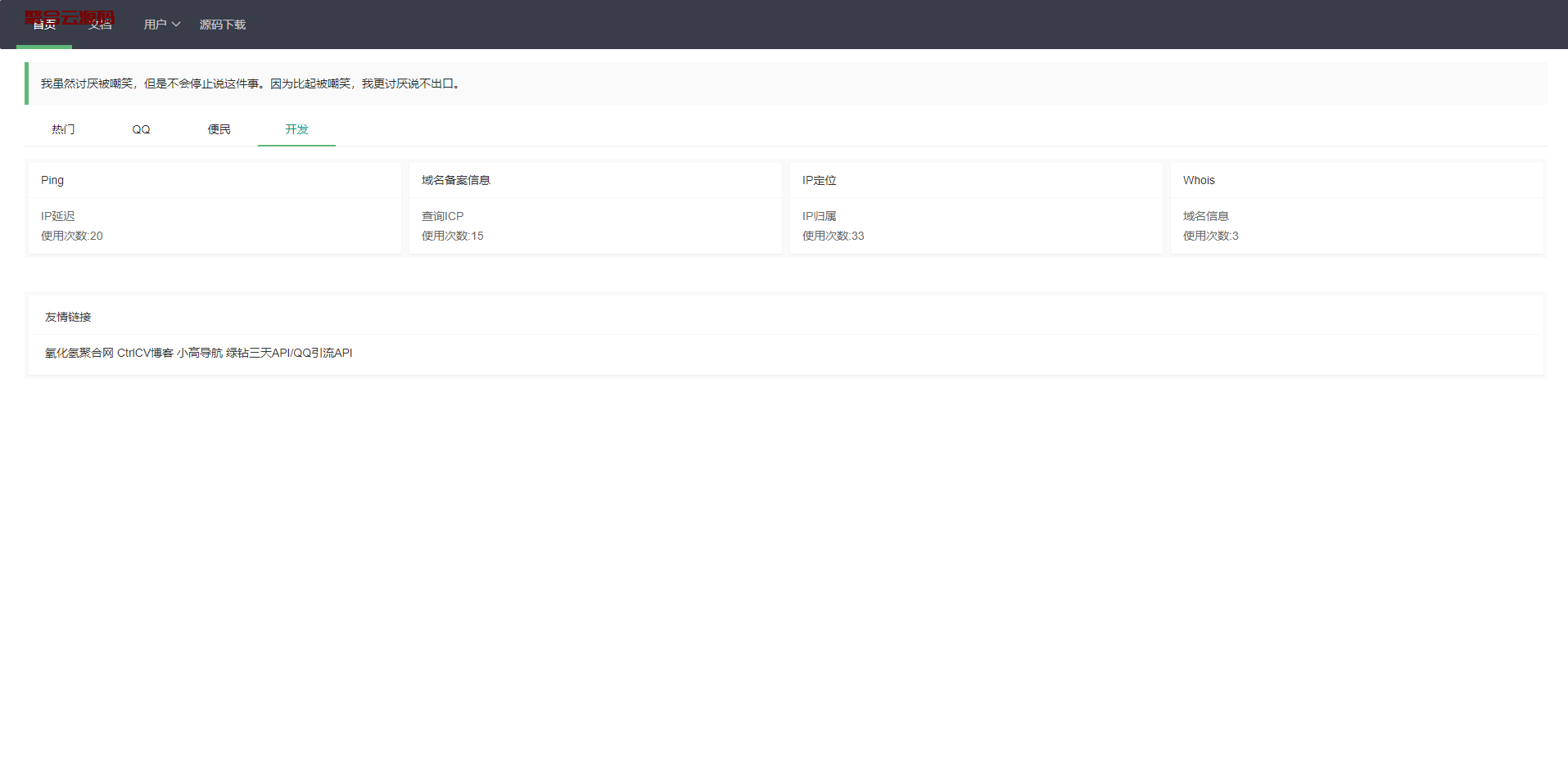Visit the 绿钻三天API/QQ引流API link
Screen dimensions: 1568x766
[289, 353]
